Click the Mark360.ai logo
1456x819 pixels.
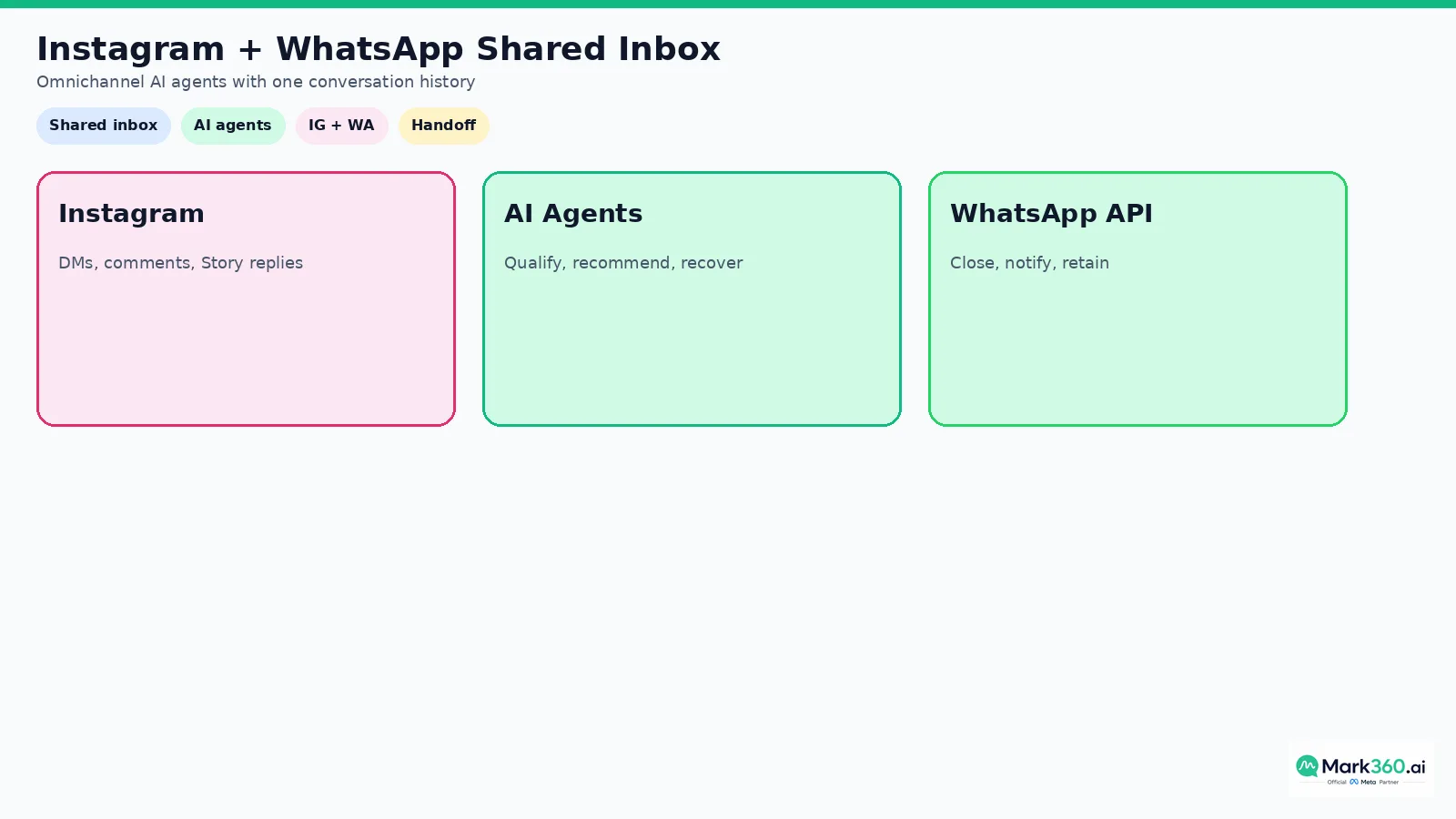pos(1360,769)
